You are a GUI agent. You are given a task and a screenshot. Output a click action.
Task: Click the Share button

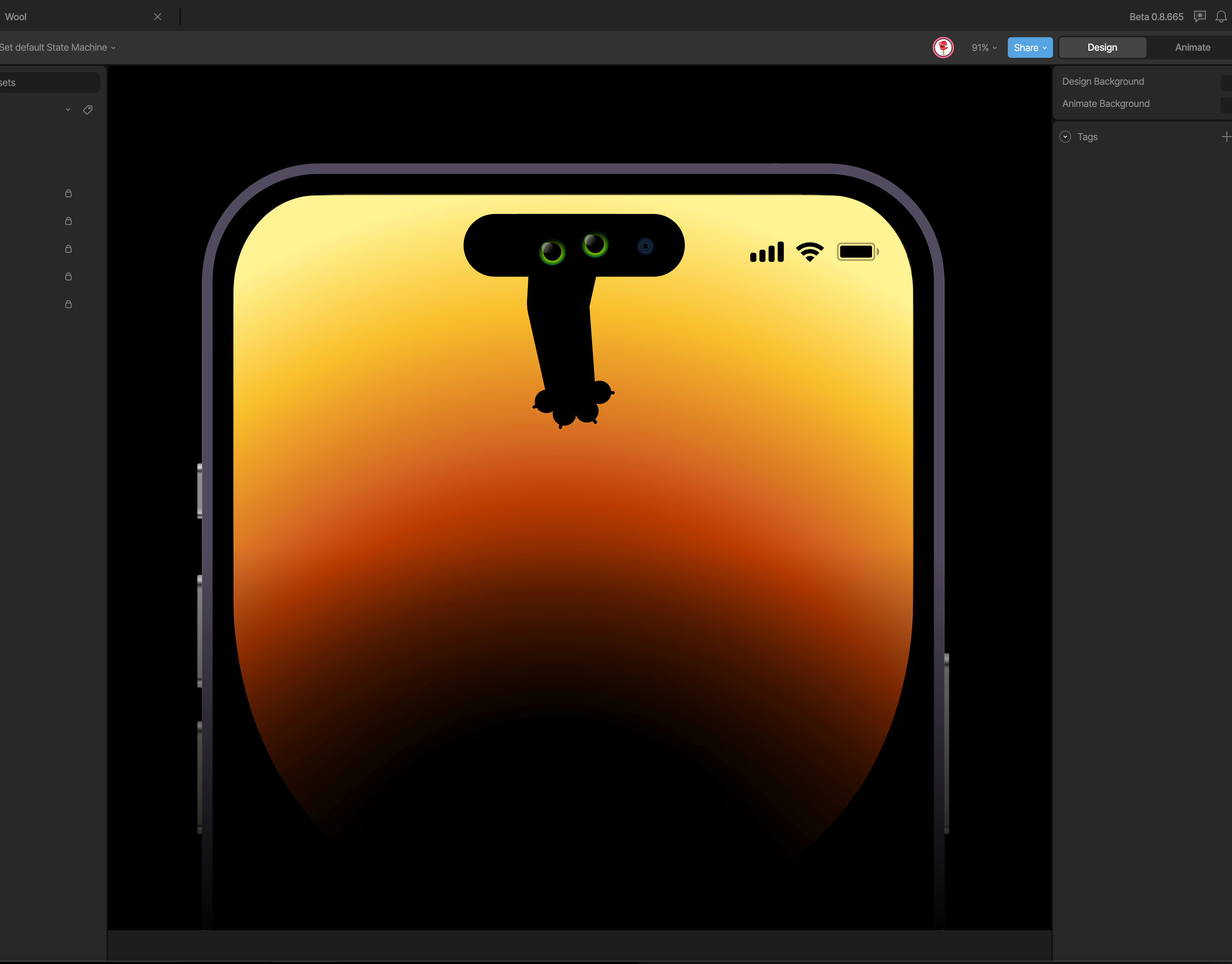1030,48
